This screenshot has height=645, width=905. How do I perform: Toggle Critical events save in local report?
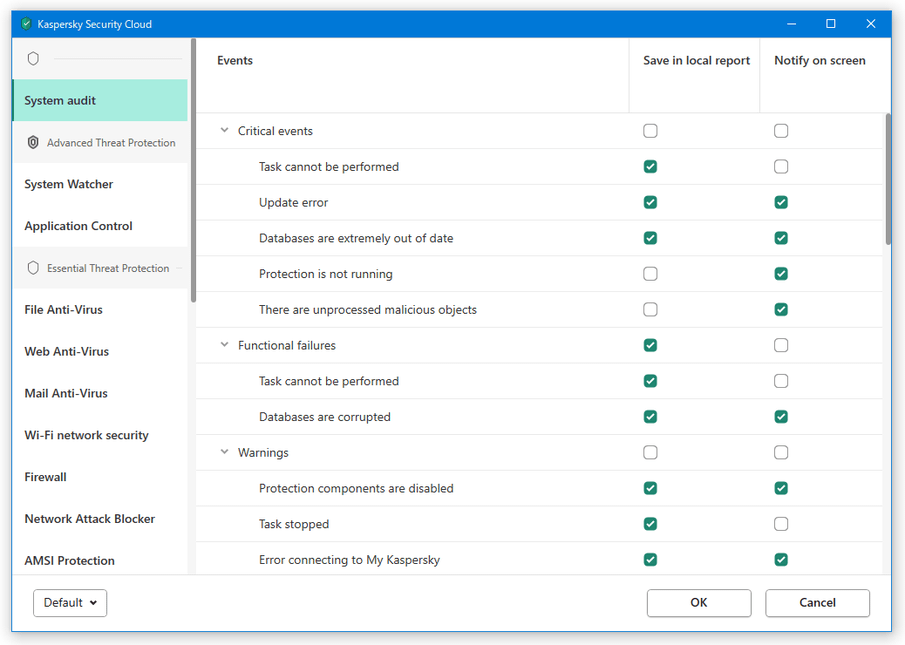pyautogui.click(x=650, y=131)
